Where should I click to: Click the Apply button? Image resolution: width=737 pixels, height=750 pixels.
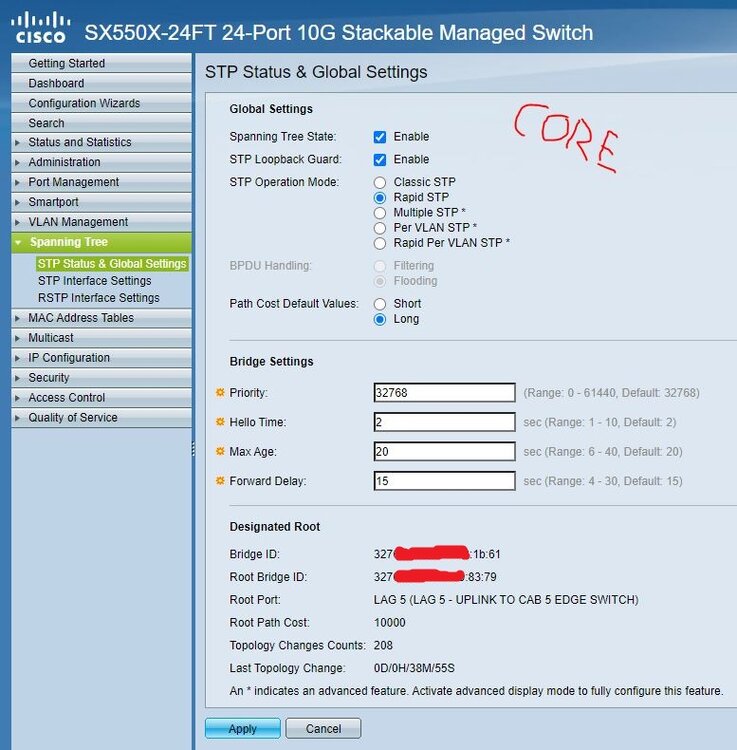pyautogui.click(x=242, y=728)
